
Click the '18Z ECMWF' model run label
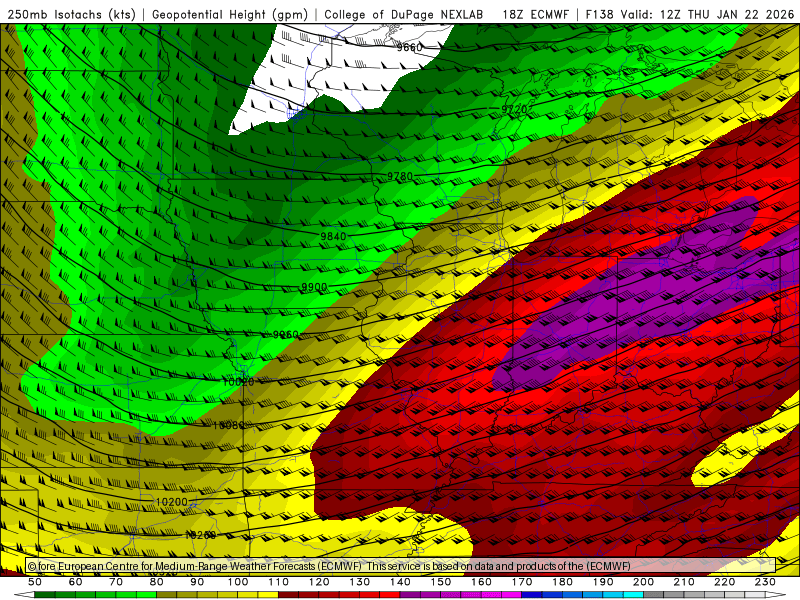(x=535, y=14)
